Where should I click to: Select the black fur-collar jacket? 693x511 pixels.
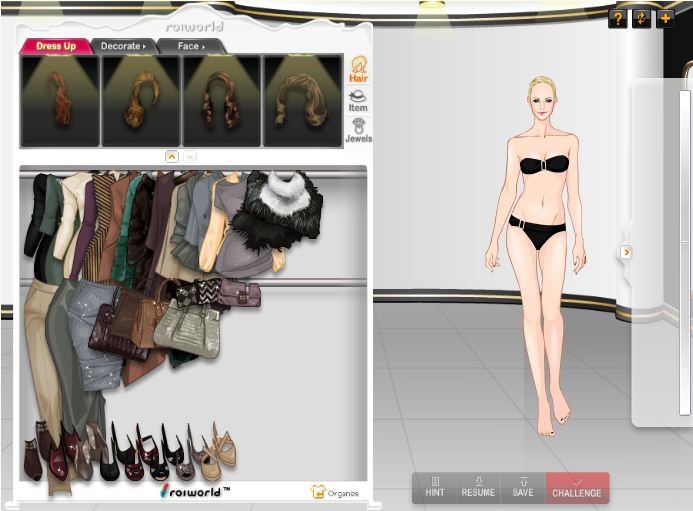click(280, 210)
